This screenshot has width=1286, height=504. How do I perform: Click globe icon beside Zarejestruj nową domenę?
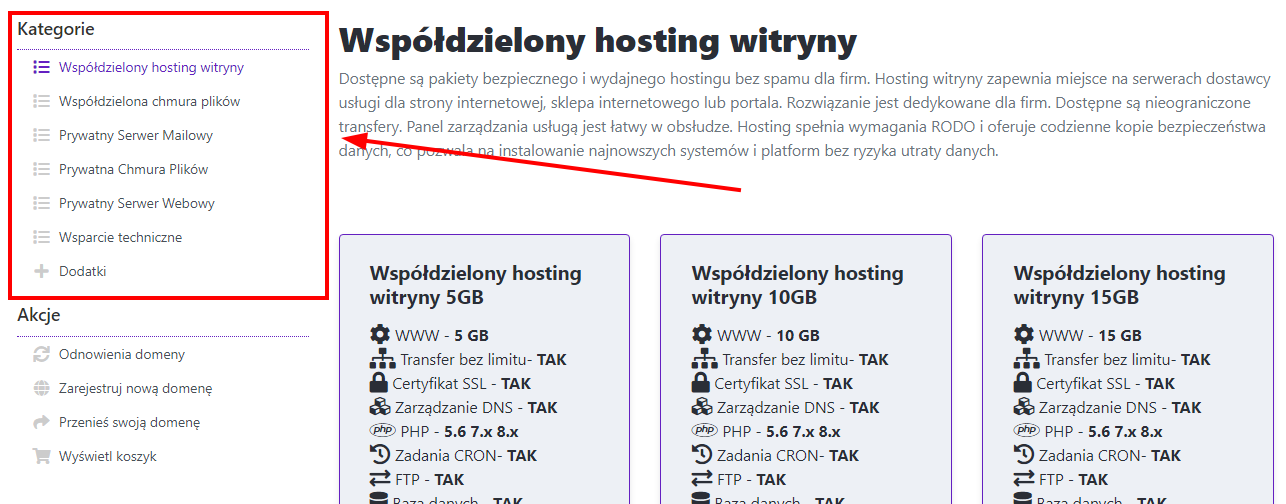coord(41,389)
